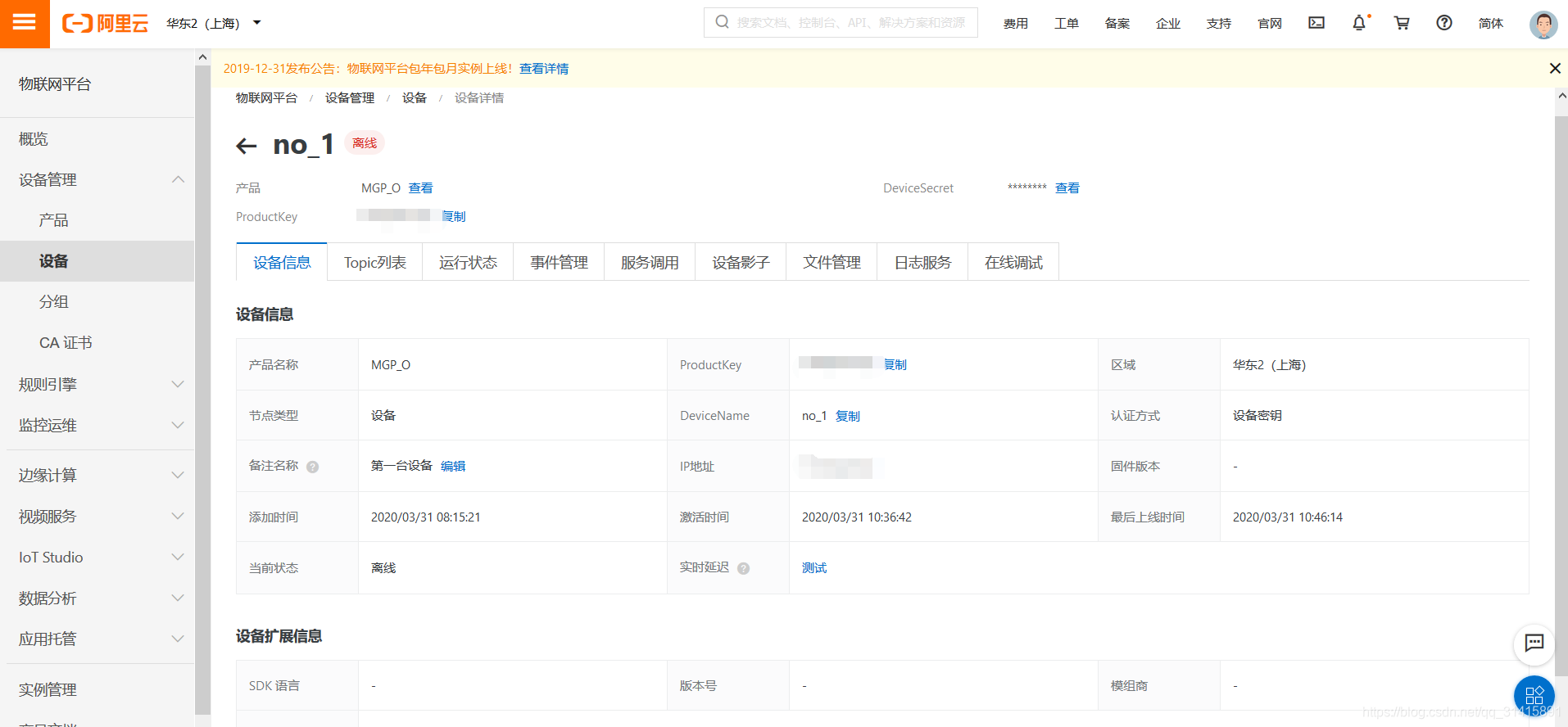This screenshot has width=1568, height=727.
Task: Click 查看详情 in the announcement
Action: pyautogui.click(x=544, y=69)
